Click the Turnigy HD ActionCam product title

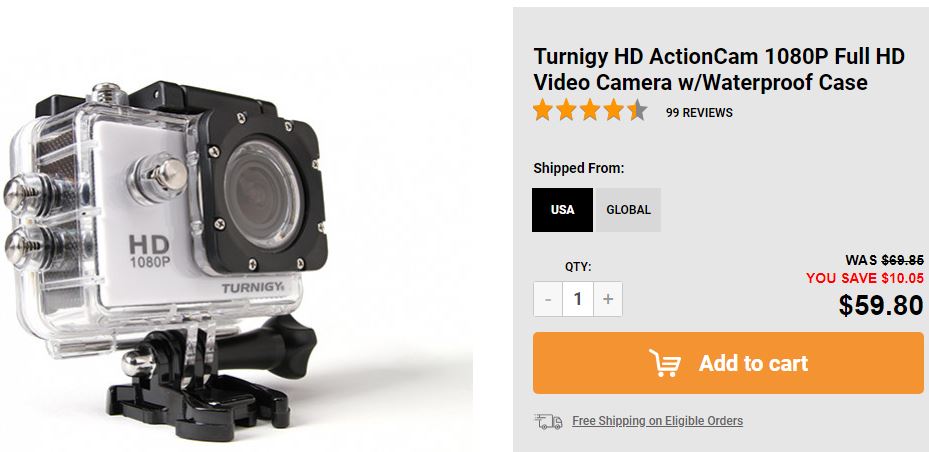coord(719,69)
